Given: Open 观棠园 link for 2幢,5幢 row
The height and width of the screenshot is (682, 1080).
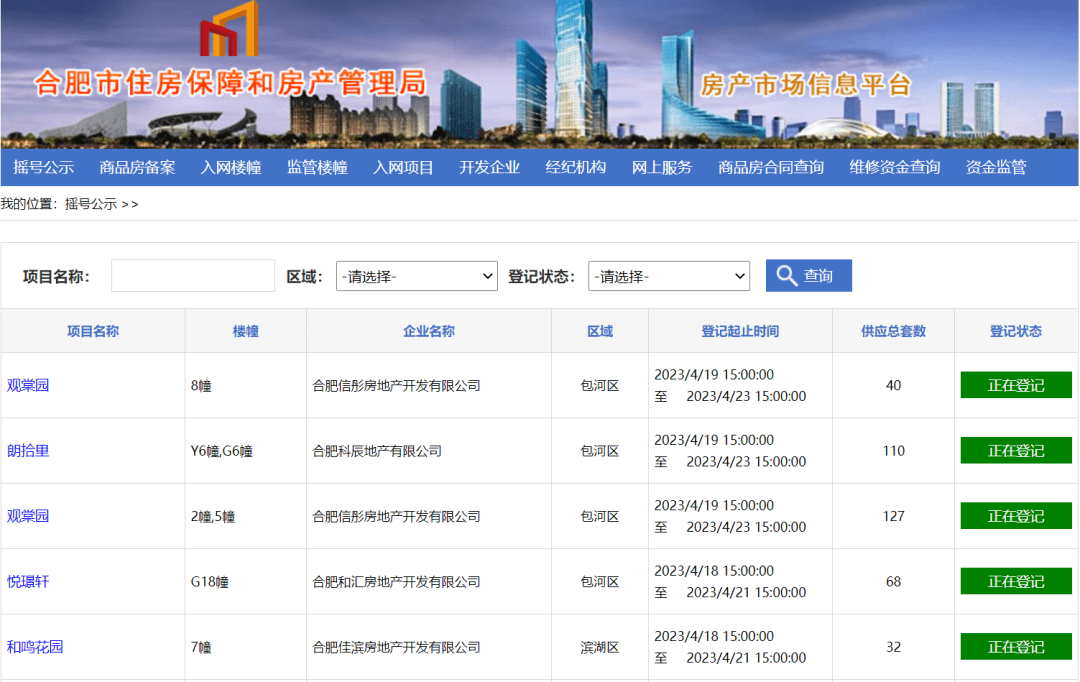Looking at the screenshot, I should point(28,516).
